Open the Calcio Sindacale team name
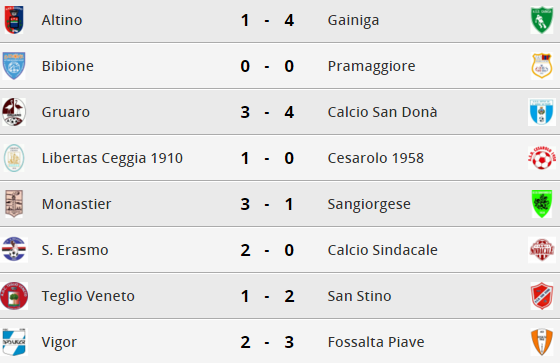The height and width of the screenshot is (363, 560). pyautogui.click(x=382, y=250)
